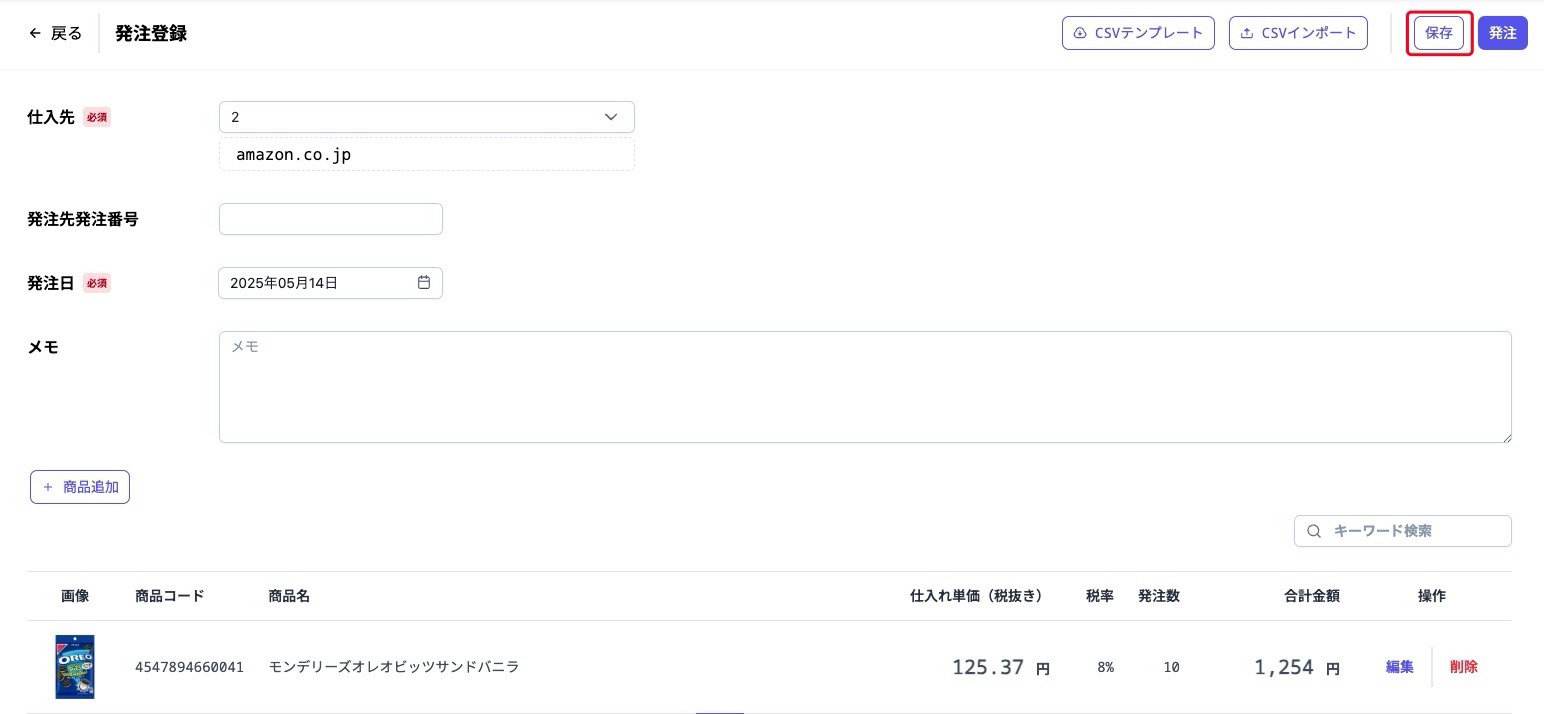Click the 商品コード column header
The width and height of the screenshot is (1544, 714).
pyautogui.click(x=169, y=596)
